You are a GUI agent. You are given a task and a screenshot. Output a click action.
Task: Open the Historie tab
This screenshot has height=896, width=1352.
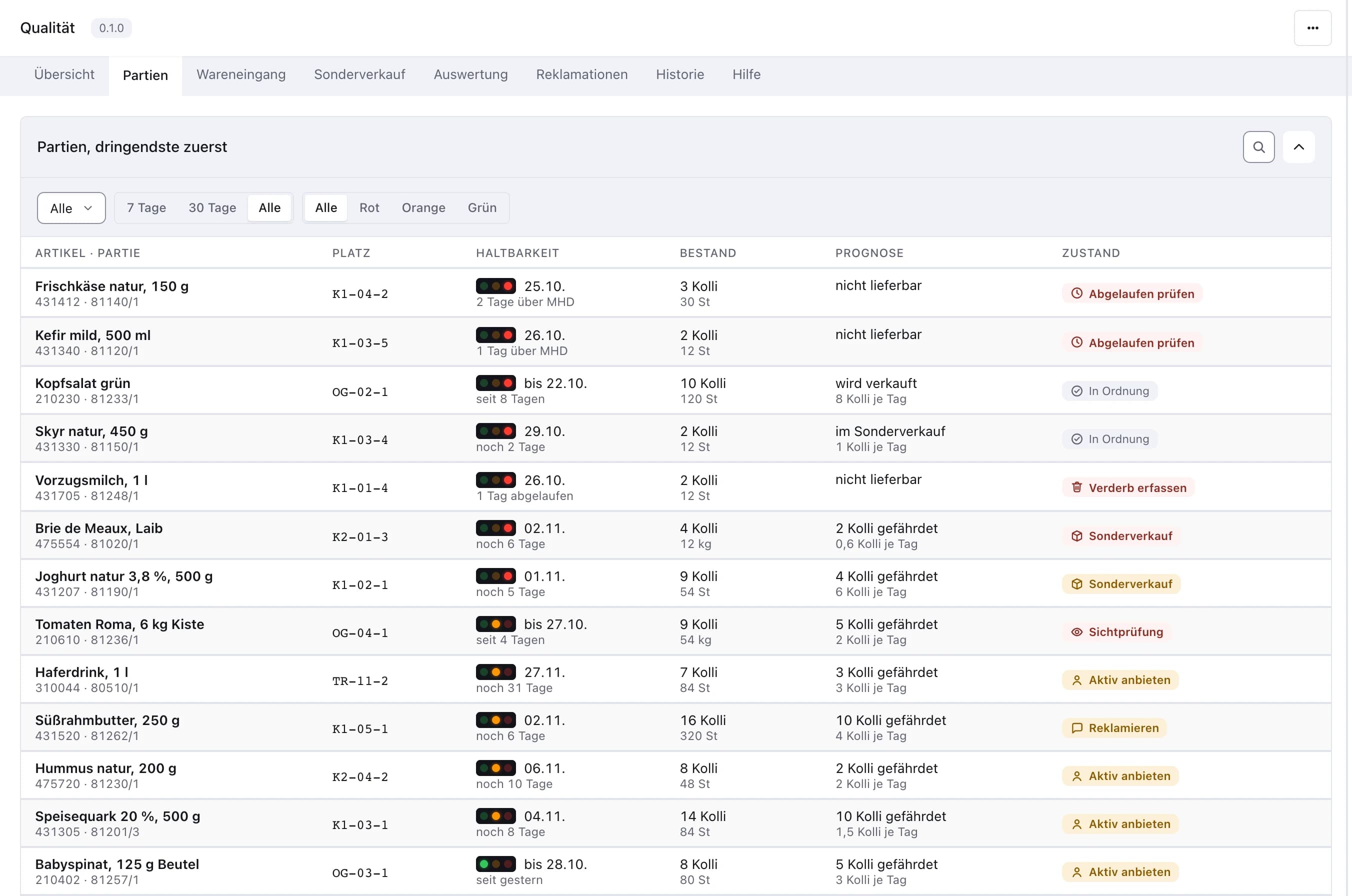tap(679, 75)
